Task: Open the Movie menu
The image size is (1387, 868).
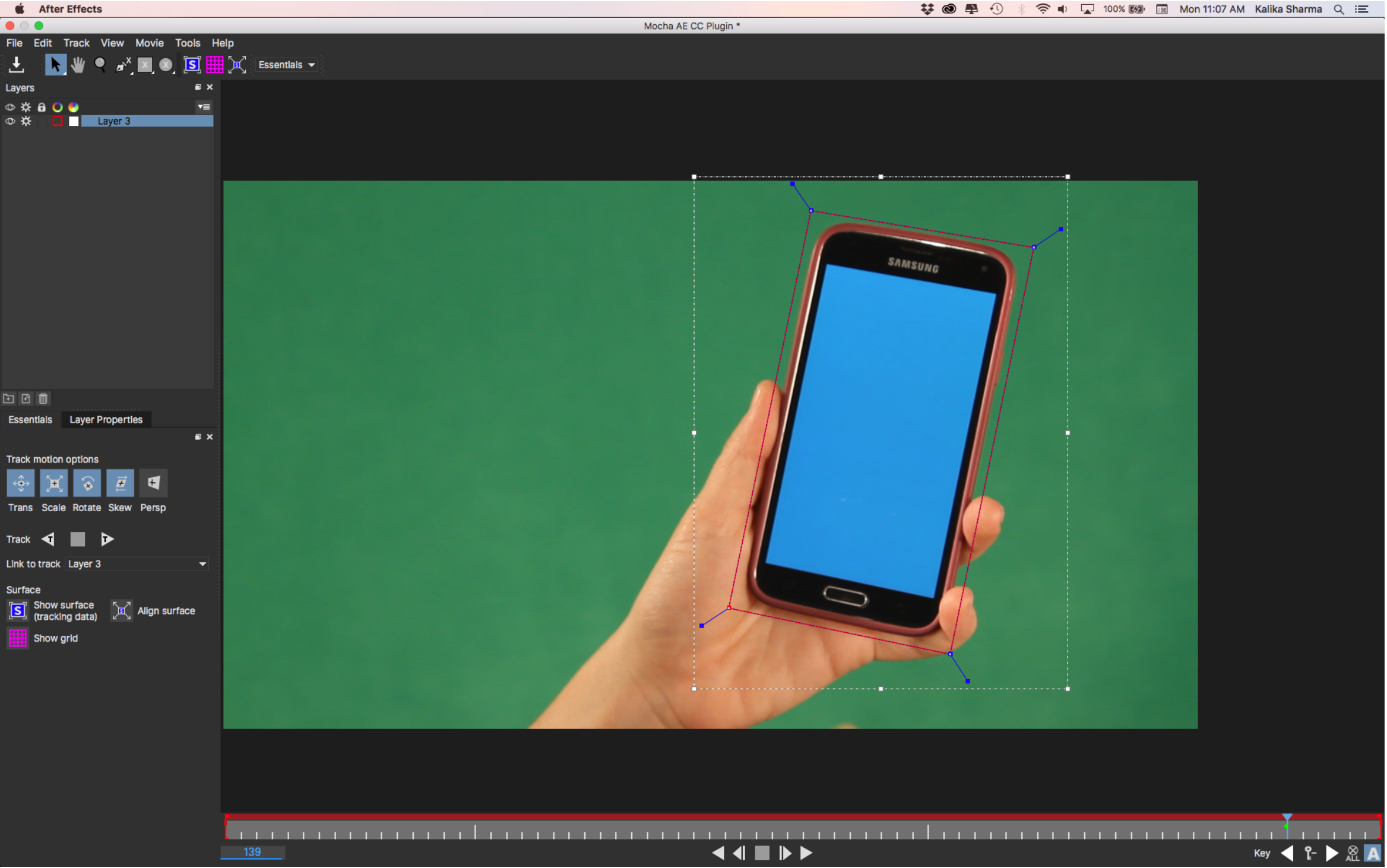Action: [149, 43]
